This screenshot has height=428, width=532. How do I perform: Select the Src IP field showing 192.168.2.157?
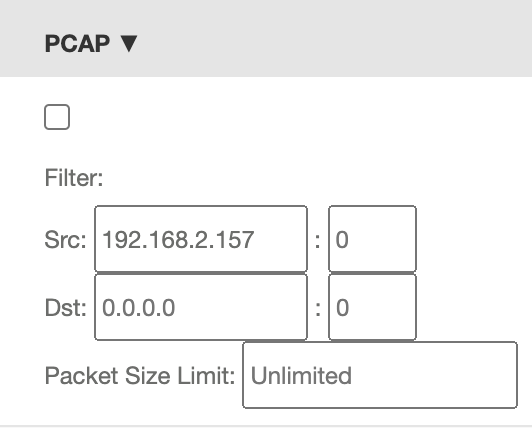tap(201, 239)
